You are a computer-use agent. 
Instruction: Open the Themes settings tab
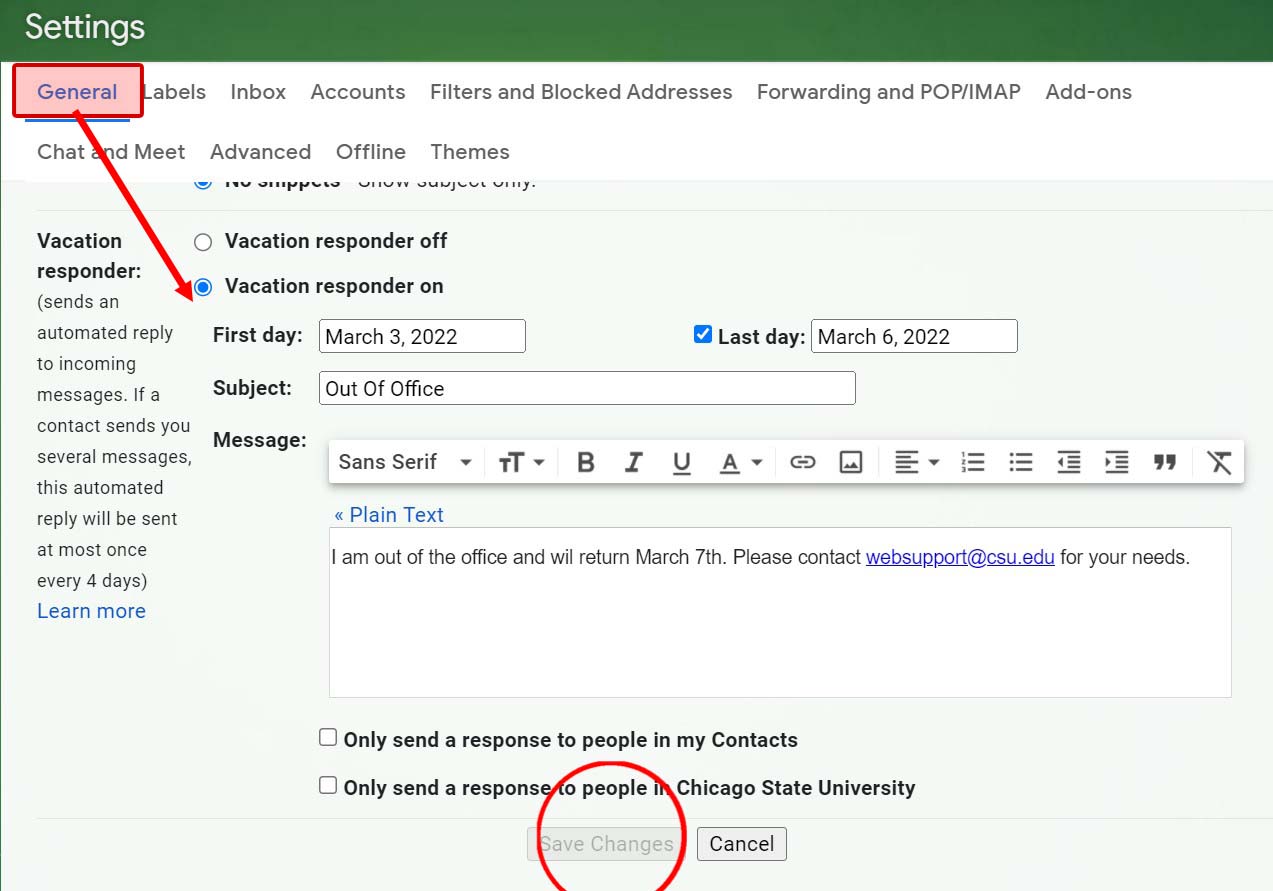(x=470, y=152)
